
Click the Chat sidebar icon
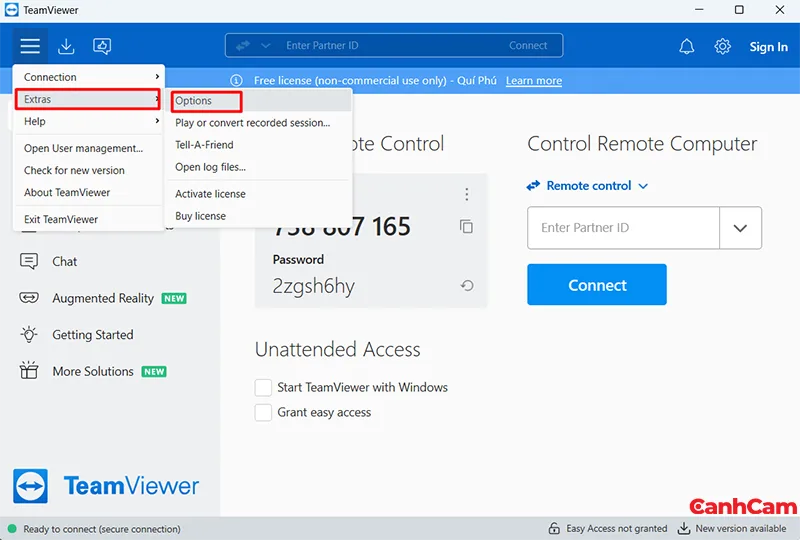click(29, 261)
